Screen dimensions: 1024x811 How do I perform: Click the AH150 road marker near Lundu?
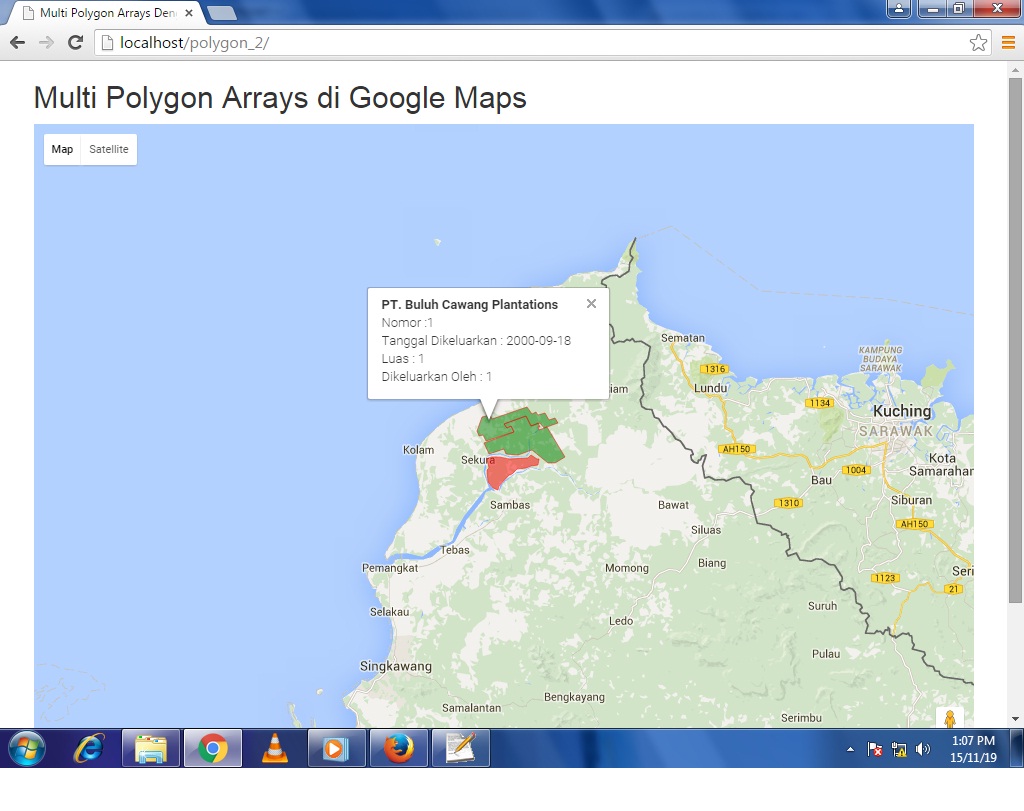[737, 449]
